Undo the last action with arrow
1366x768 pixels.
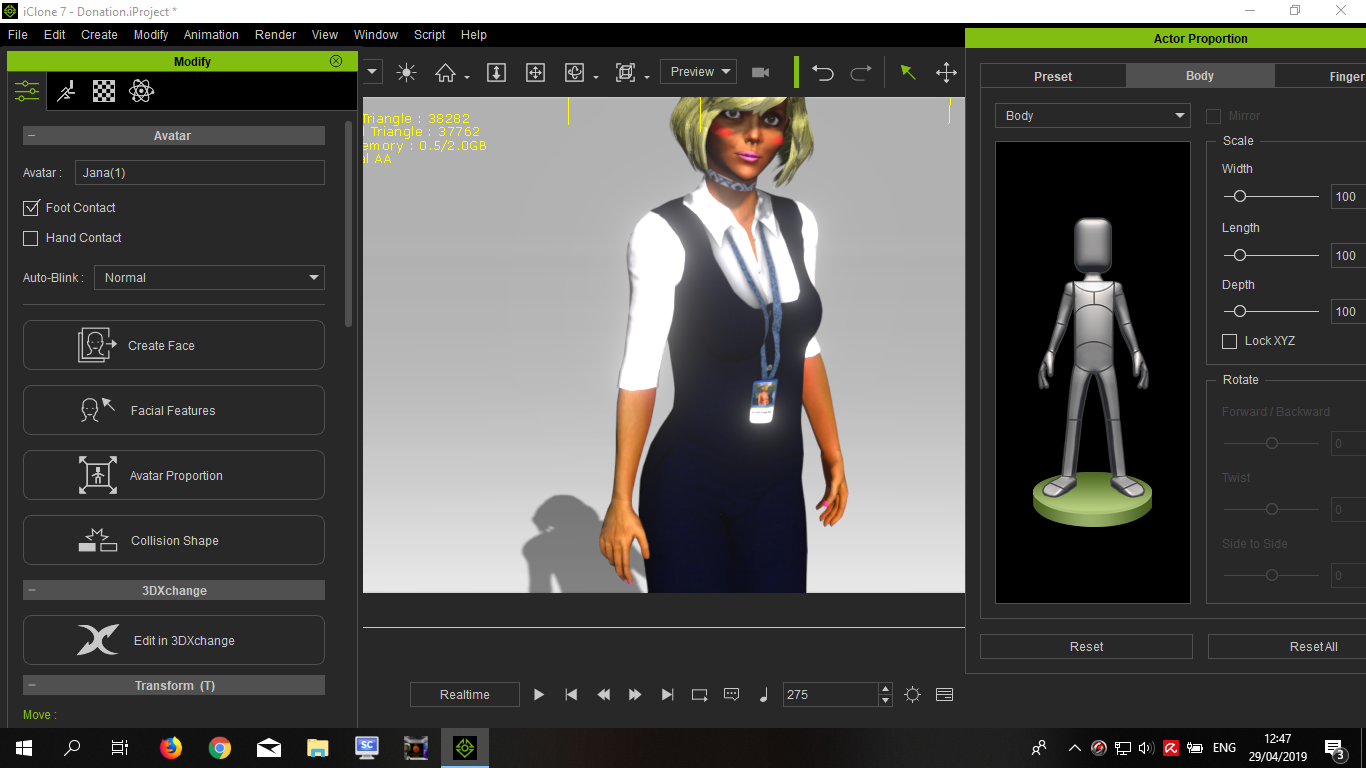coord(823,72)
